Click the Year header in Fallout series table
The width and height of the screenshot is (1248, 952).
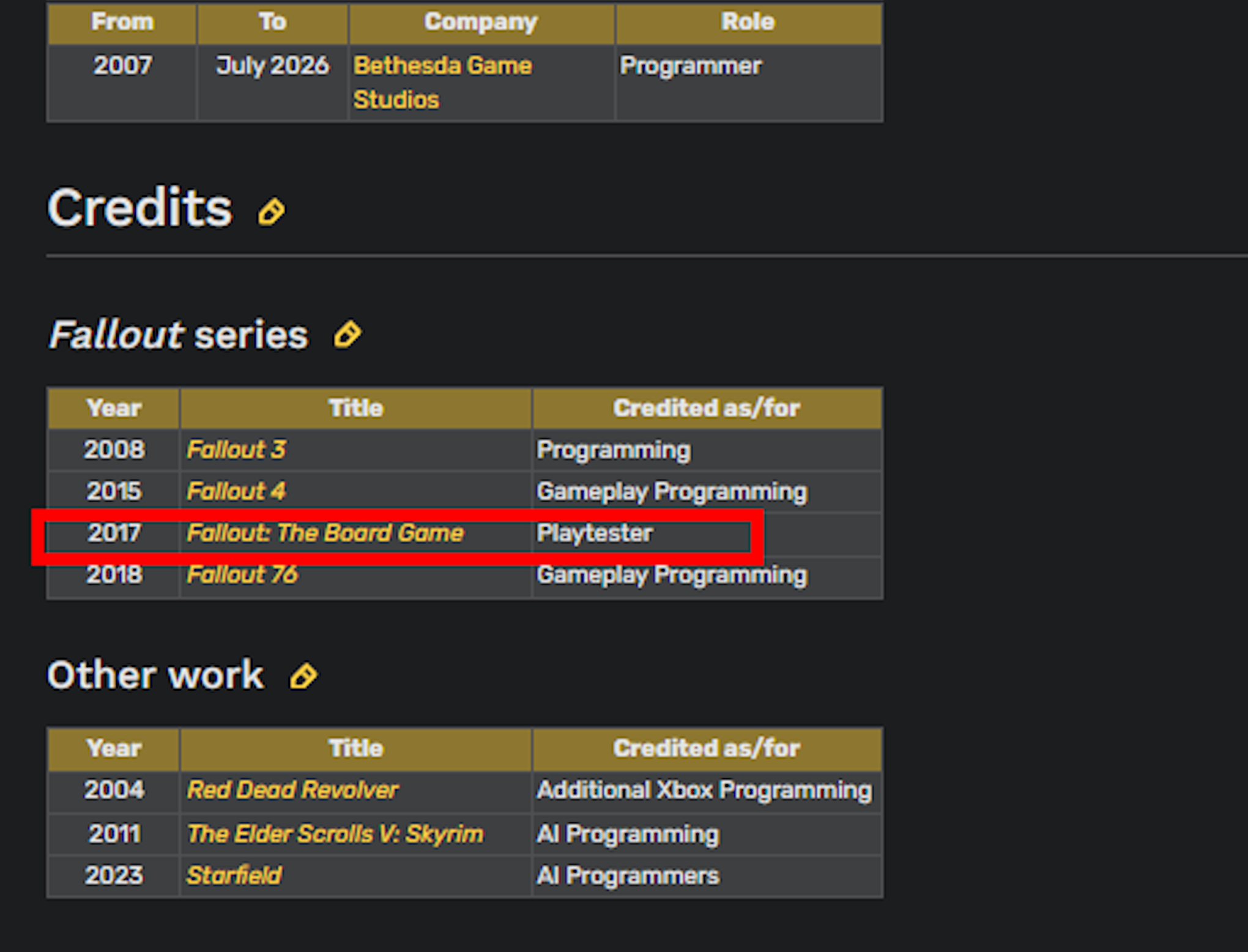click(114, 408)
